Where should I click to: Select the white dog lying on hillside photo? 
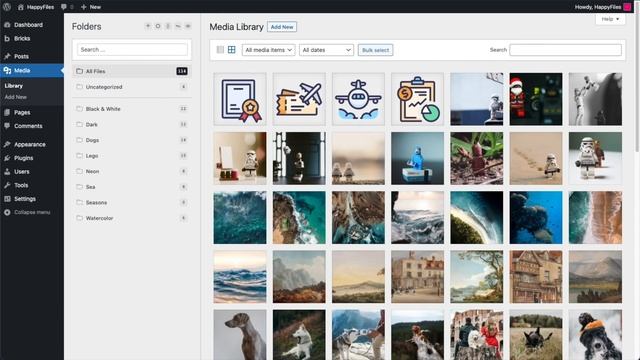[x=299, y=335]
